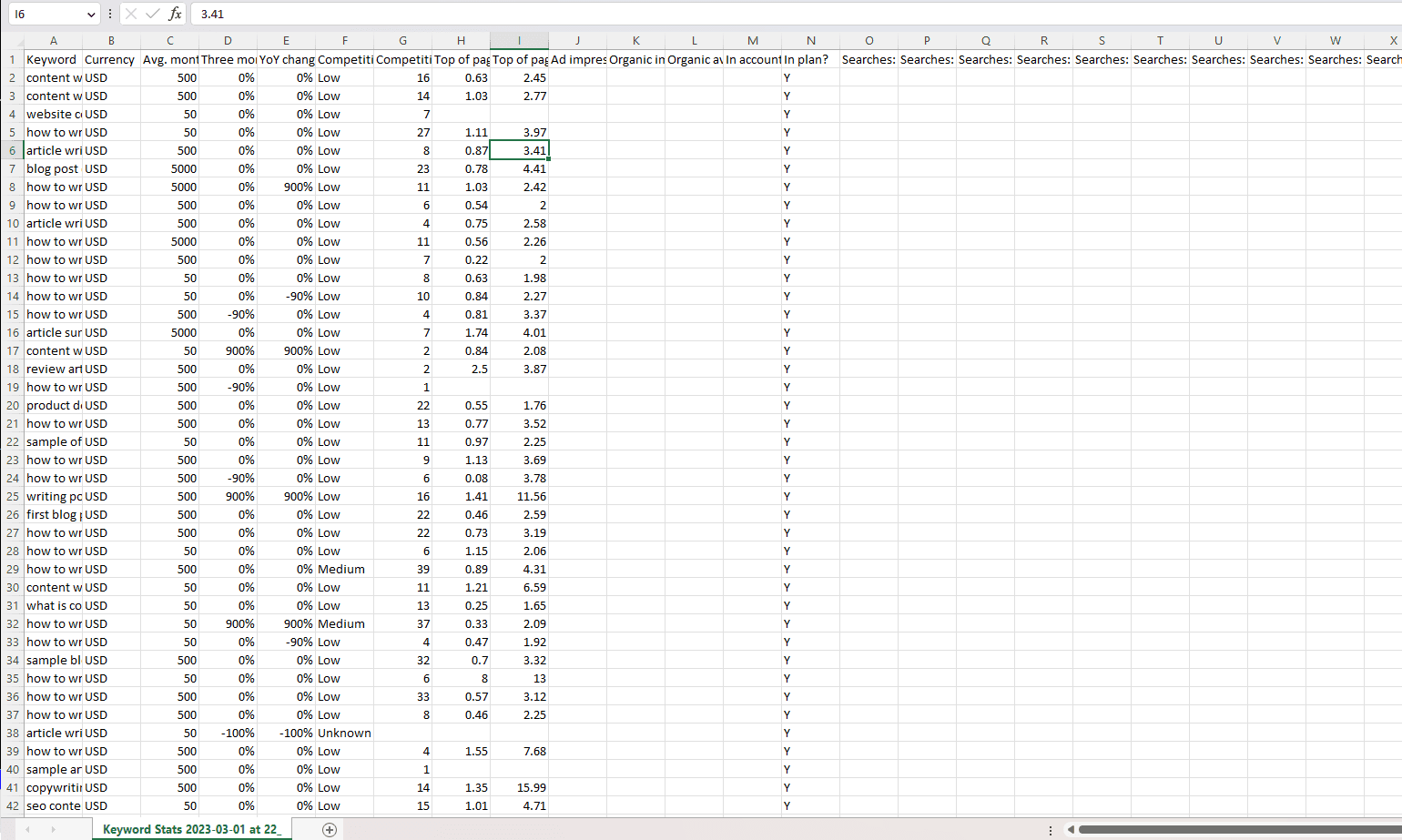Viewport: 1402px width, 840px height.
Task: Select row 6 by its header
Action: coord(12,150)
